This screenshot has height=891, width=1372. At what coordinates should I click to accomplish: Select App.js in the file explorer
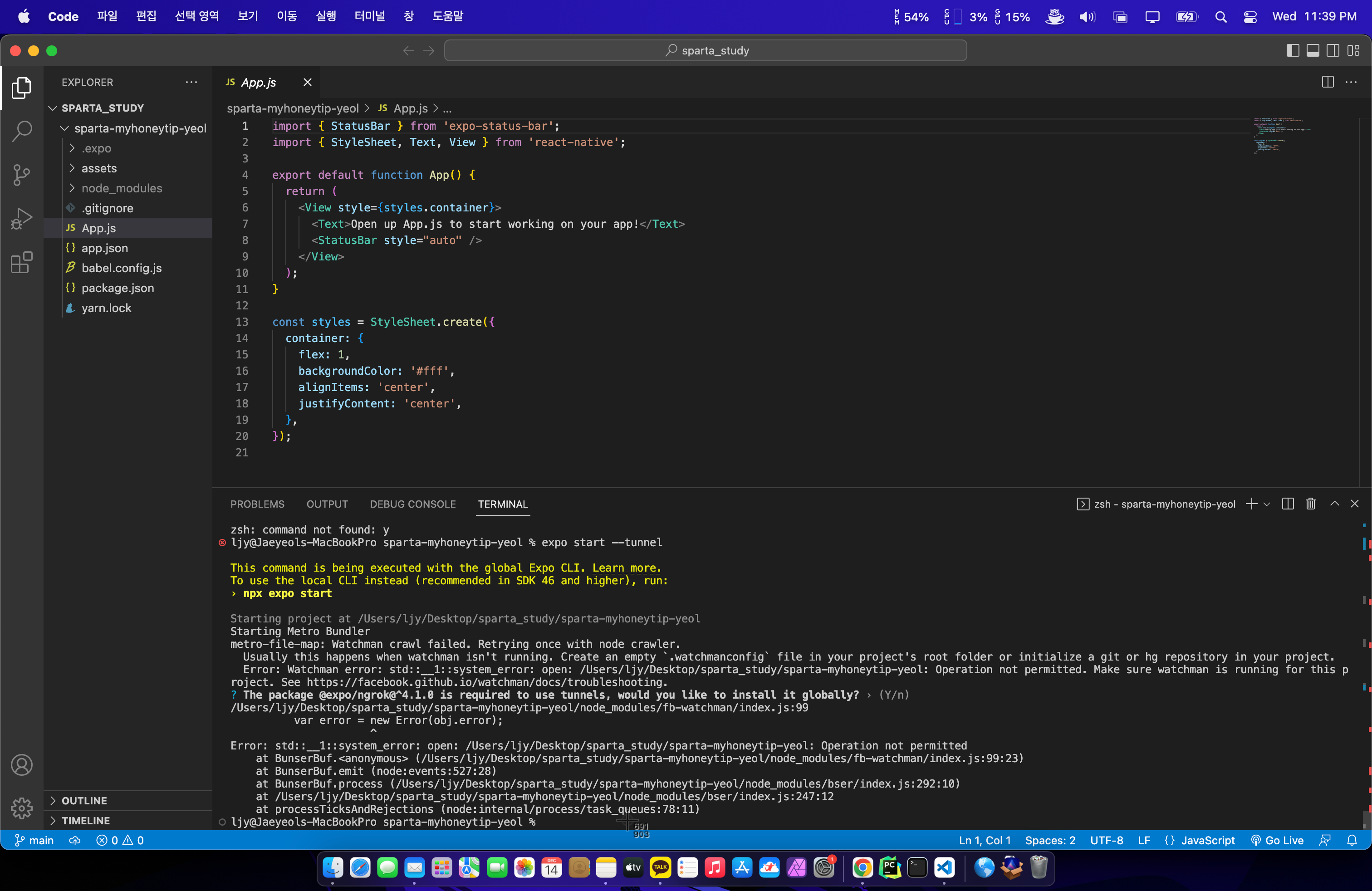point(127,228)
